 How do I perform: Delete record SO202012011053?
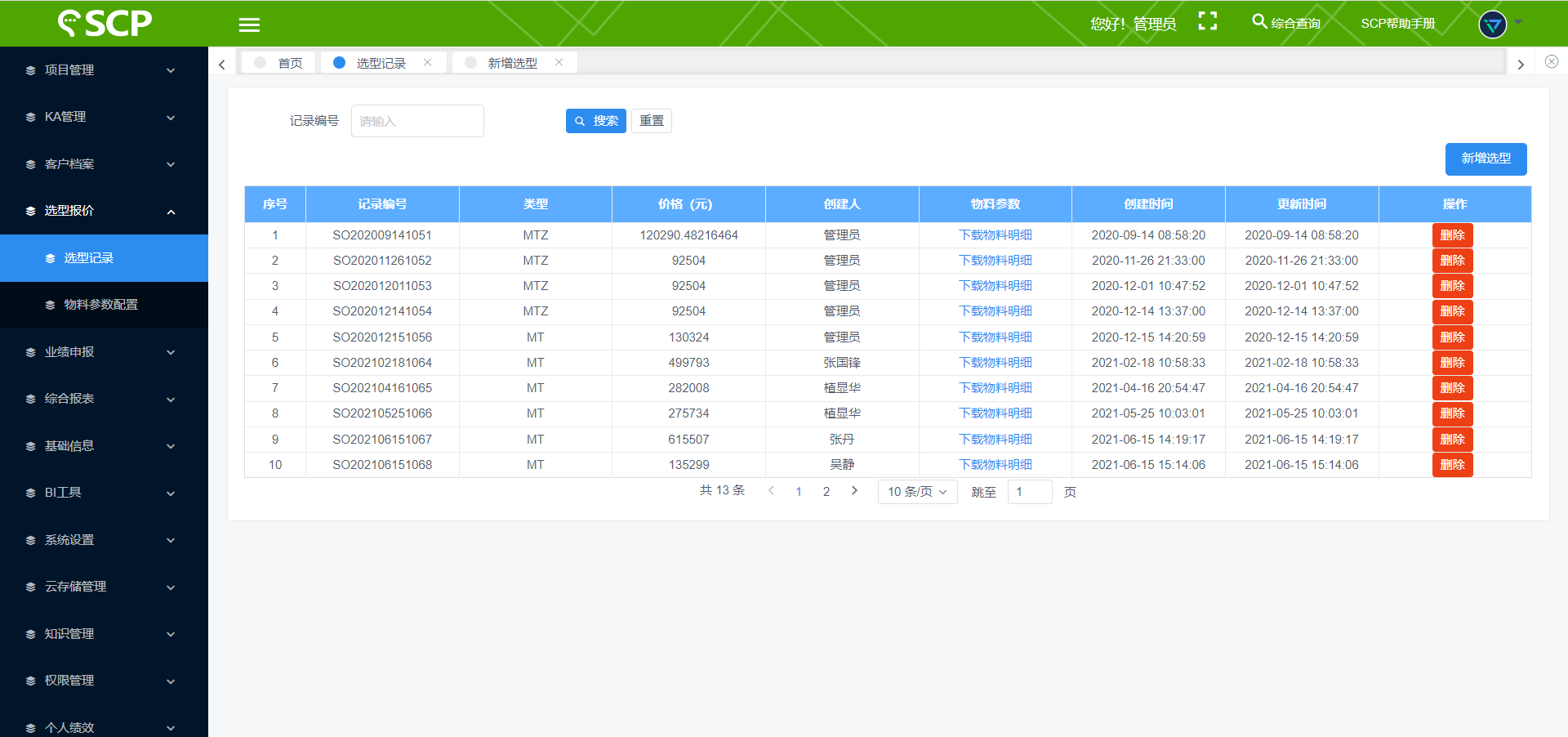click(1452, 286)
